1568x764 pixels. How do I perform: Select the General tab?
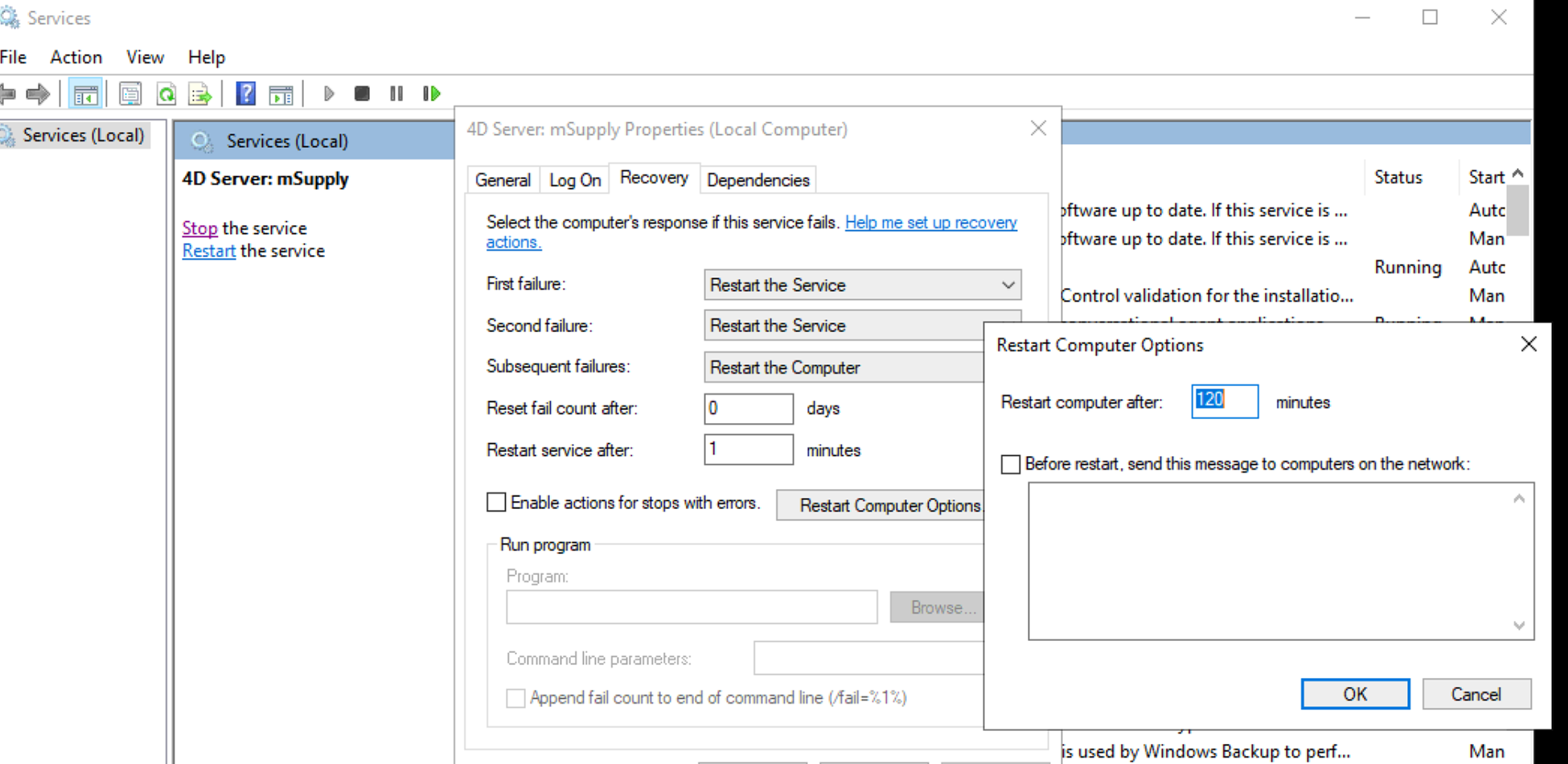pyautogui.click(x=503, y=180)
